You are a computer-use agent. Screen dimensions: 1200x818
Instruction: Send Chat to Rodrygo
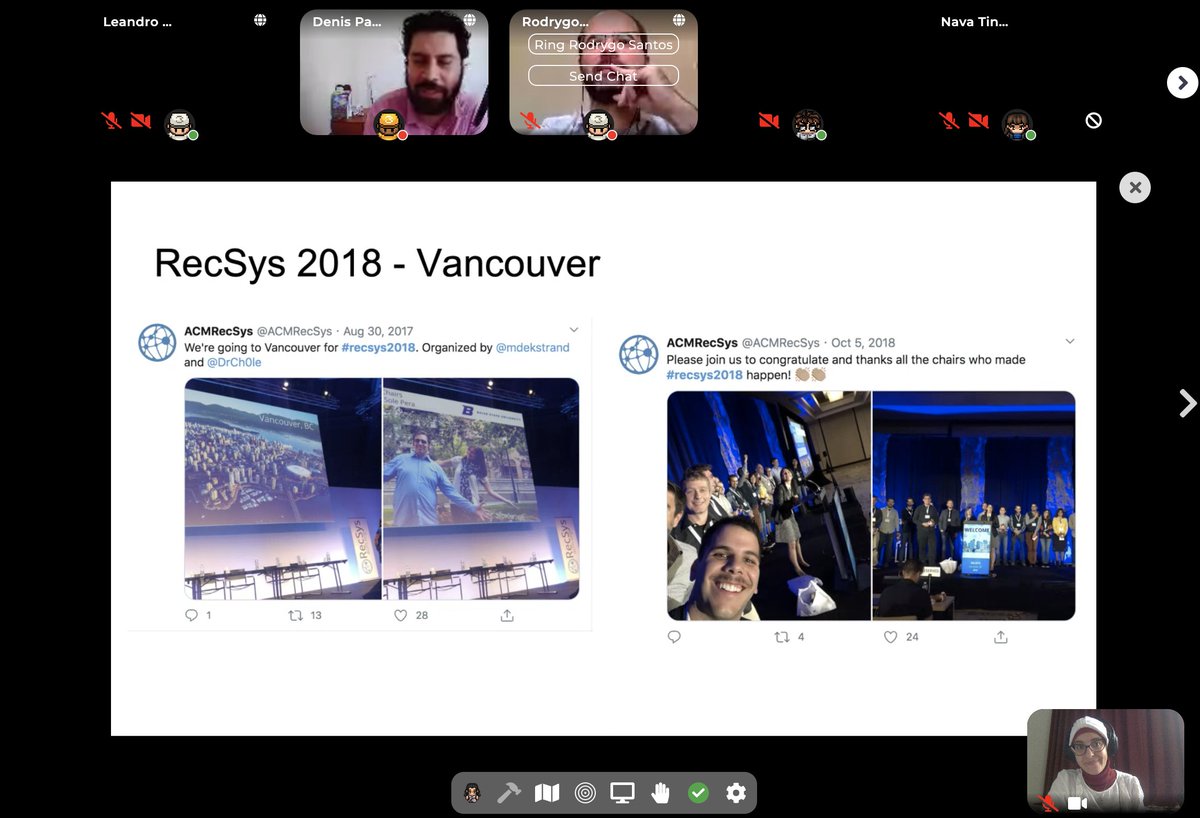(603, 76)
